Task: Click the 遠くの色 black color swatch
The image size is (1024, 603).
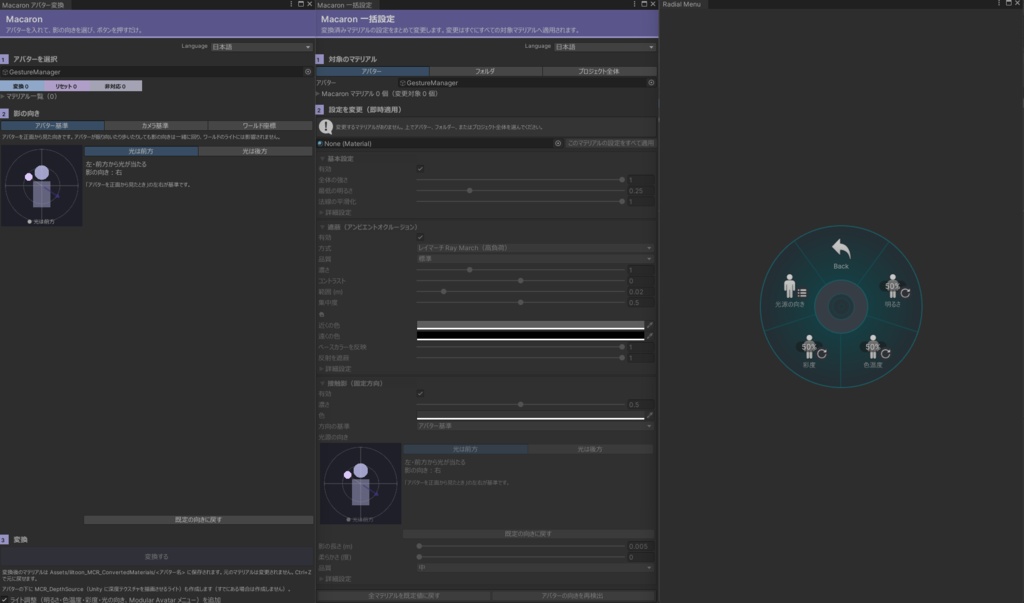Action: [x=530, y=336]
